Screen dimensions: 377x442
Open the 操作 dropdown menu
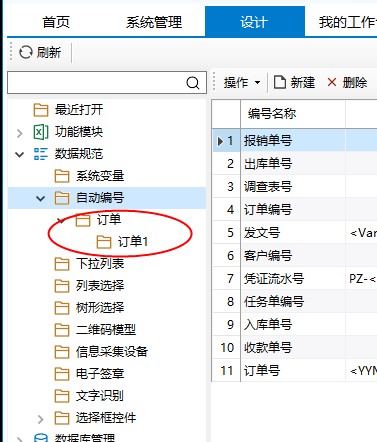pyautogui.click(x=242, y=82)
